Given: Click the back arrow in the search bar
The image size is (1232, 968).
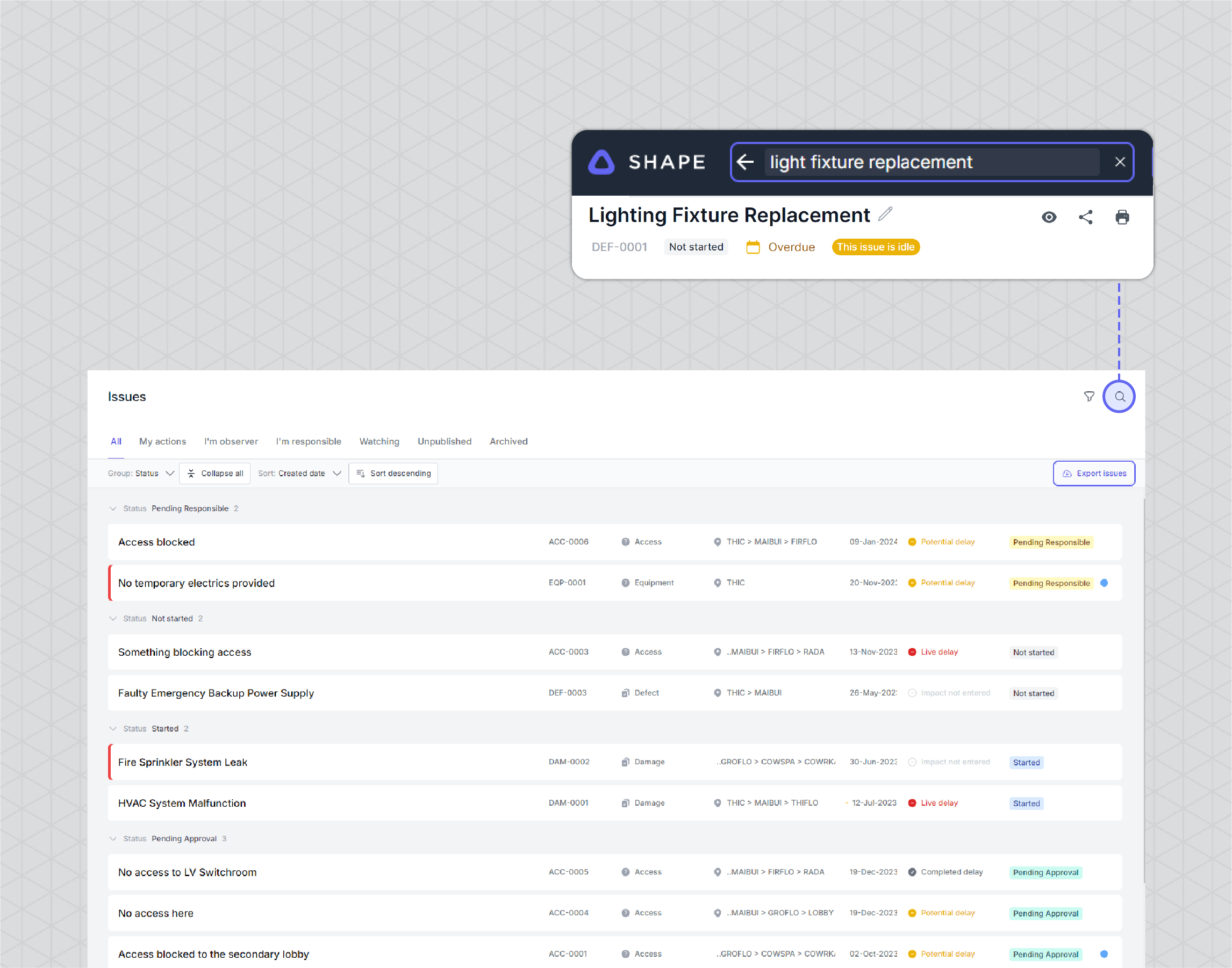Looking at the screenshot, I should click(x=745, y=162).
